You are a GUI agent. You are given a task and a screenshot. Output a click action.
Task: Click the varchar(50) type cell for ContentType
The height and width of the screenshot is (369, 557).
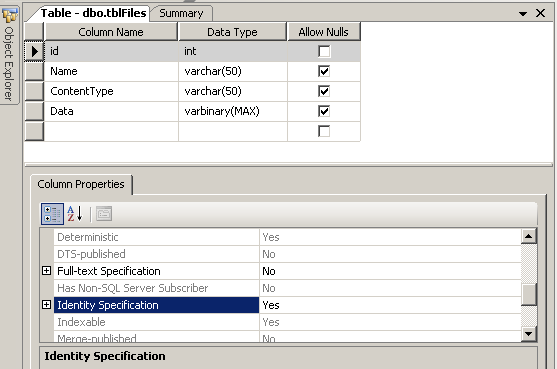point(233,91)
